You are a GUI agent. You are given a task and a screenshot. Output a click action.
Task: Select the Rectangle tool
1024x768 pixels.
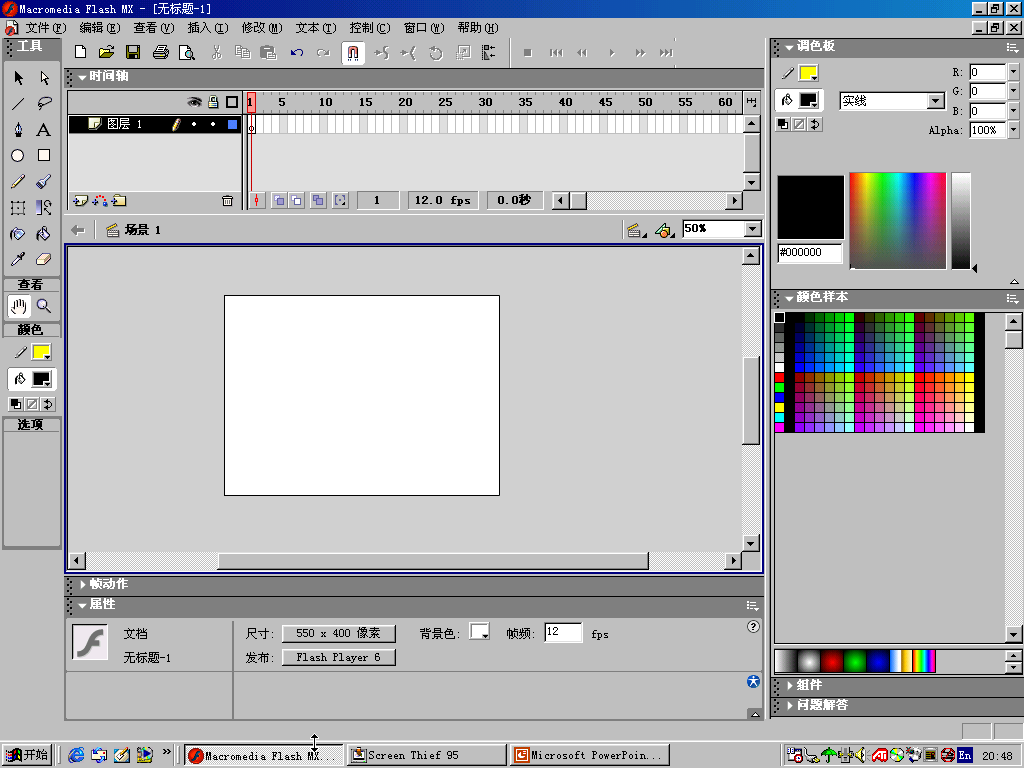click(44, 156)
